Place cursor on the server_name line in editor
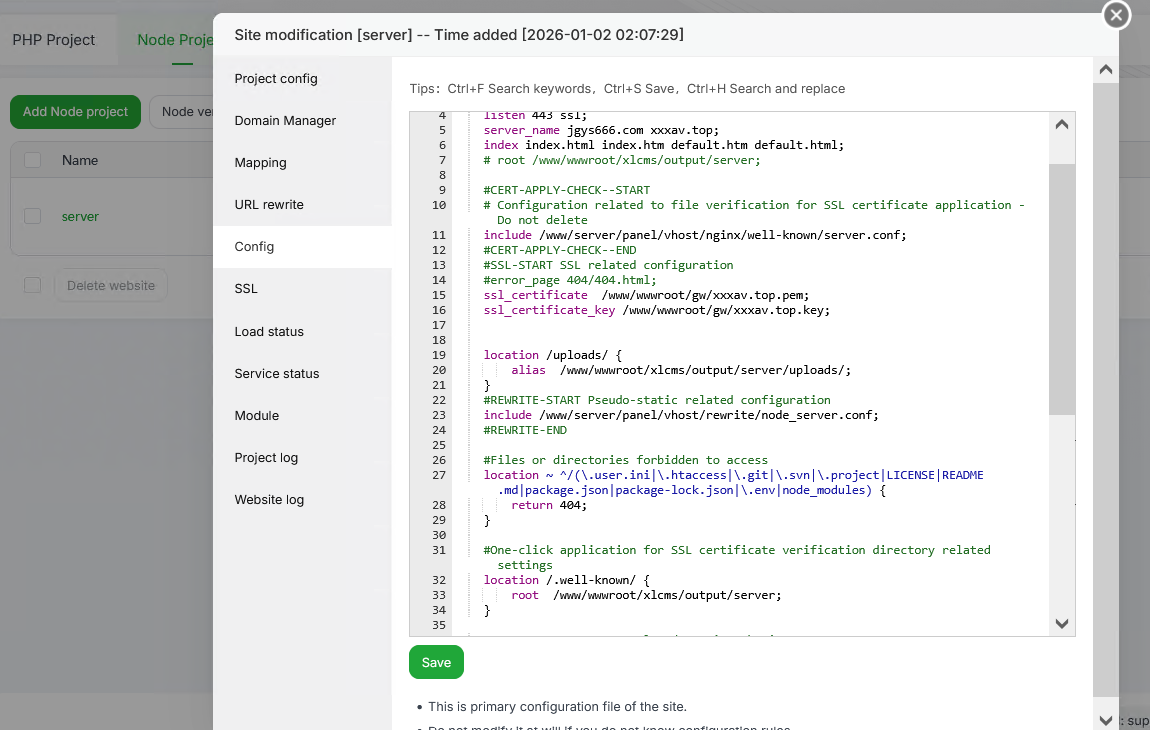 tap(600, 130)
